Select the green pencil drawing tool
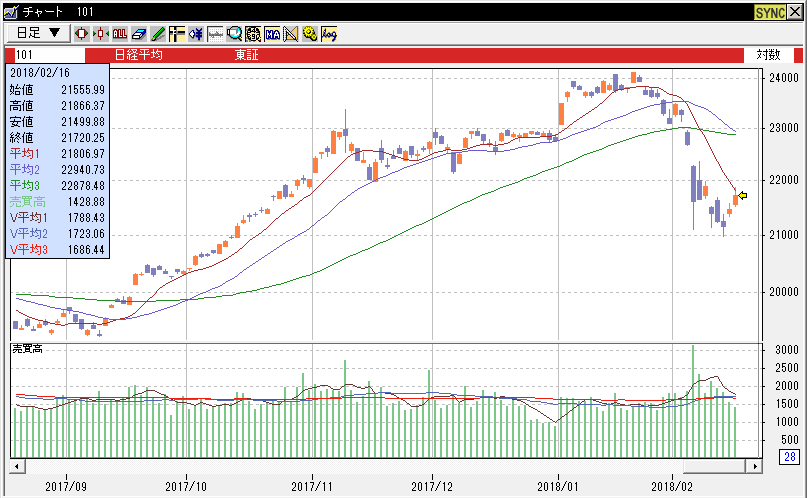807x498 pixels. point(158,34)
